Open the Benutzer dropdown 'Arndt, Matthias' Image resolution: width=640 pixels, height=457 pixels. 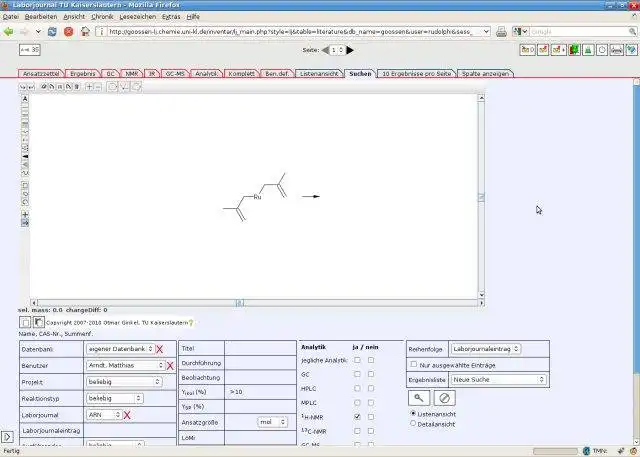tap(125, 365)
